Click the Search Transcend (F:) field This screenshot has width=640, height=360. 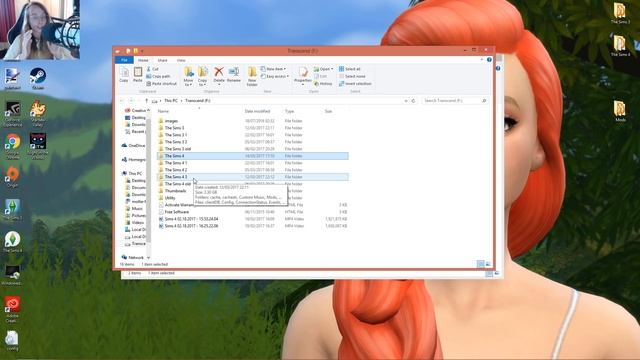coord(455,100)
